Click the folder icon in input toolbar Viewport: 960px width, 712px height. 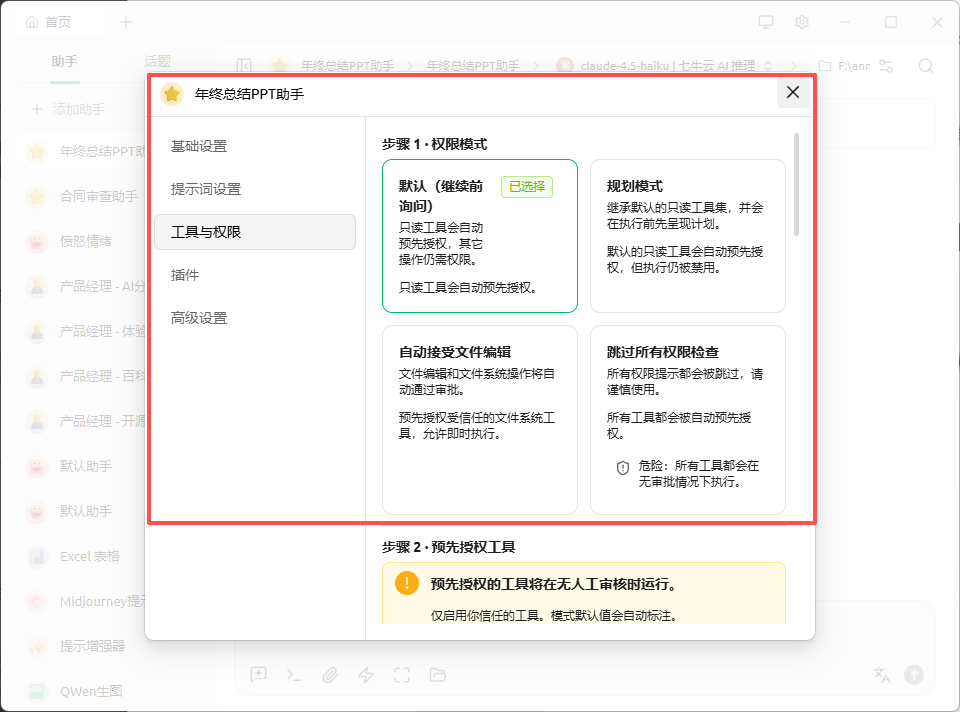[x=438, y=675]
